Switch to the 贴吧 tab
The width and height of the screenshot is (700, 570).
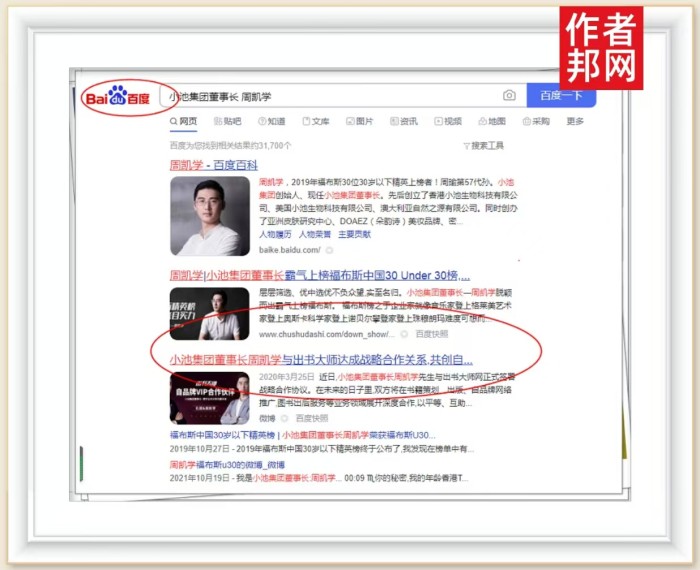click(x=227, y=122)
